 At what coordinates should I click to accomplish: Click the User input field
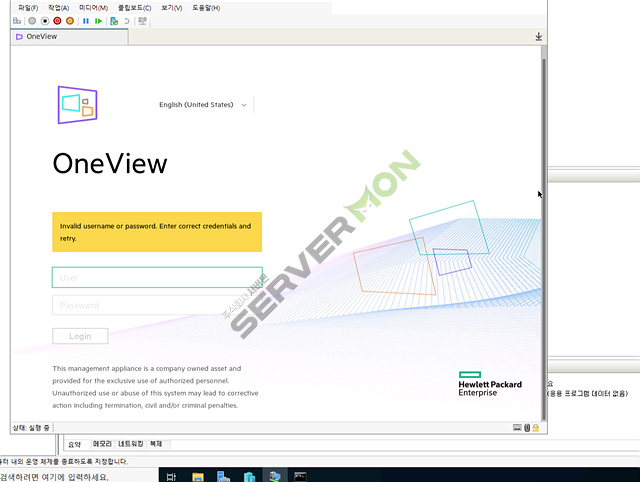[157, 278]
